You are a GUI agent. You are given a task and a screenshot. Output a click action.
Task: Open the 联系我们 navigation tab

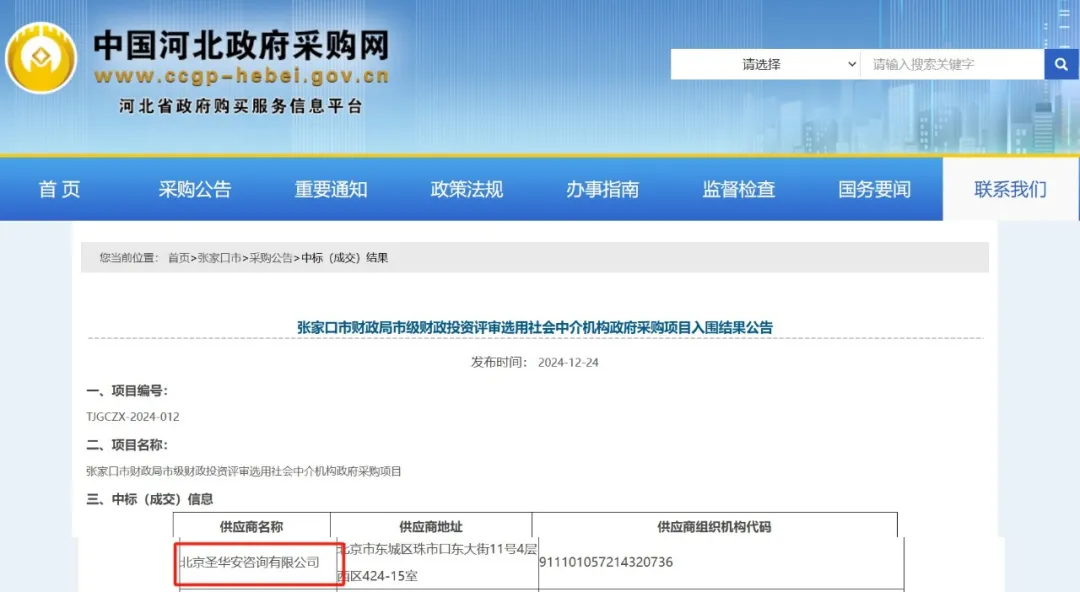click(1010, 190)
